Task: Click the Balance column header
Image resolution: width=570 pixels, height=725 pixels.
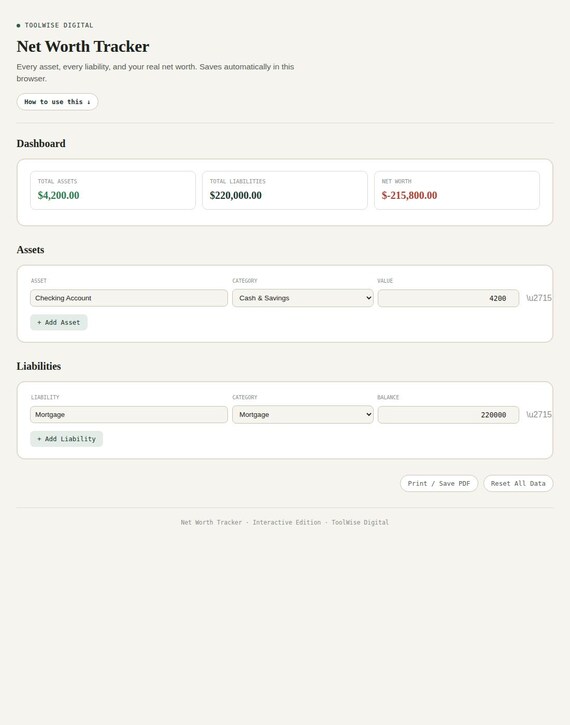Action: pos(388,397)
